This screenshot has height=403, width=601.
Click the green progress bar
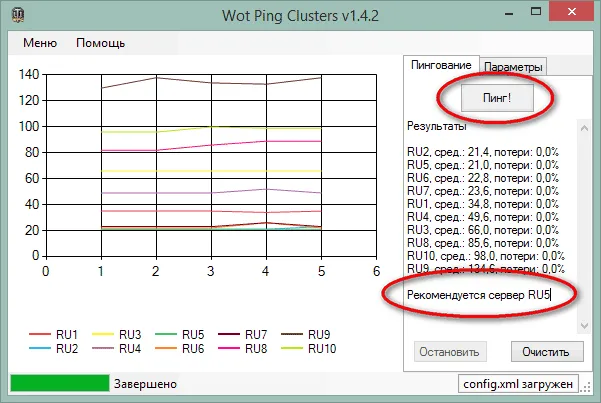tap(58, 383)
